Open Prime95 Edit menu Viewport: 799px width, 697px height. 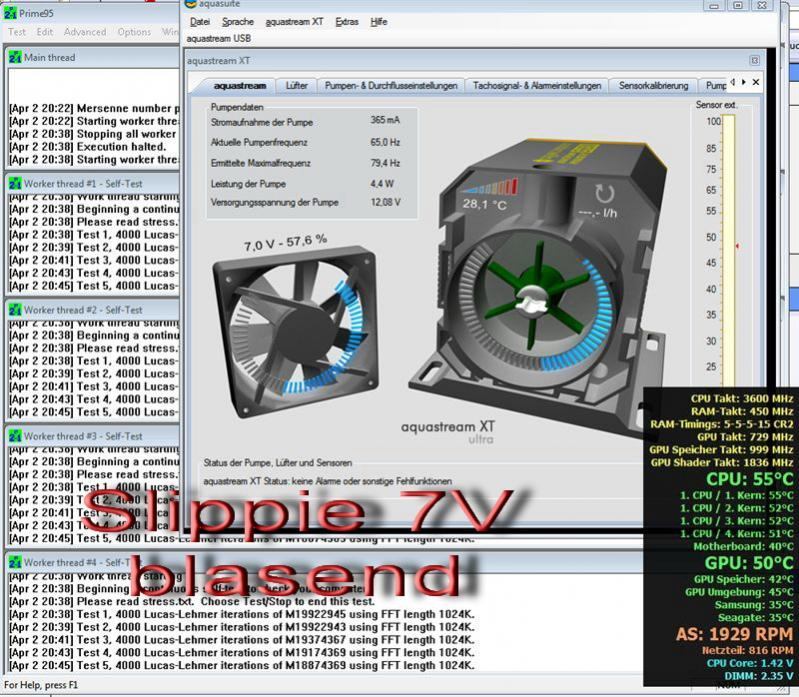45,32
